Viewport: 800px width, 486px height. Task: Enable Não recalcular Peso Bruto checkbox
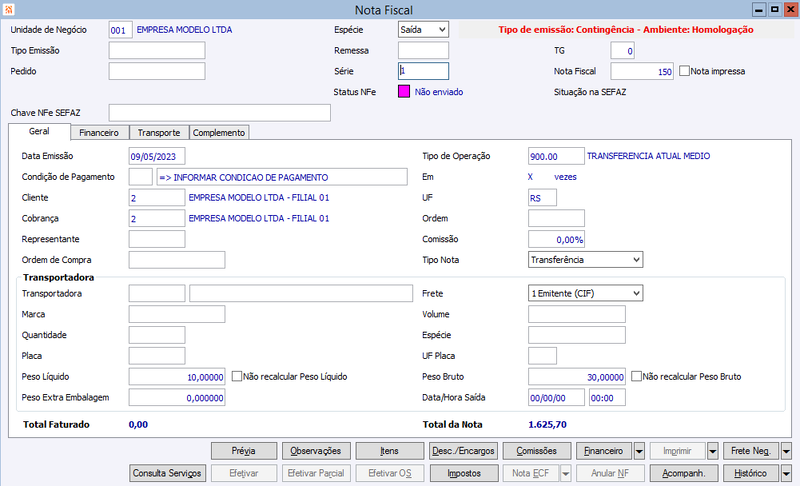pyautogui.click(x=636, y=376)
